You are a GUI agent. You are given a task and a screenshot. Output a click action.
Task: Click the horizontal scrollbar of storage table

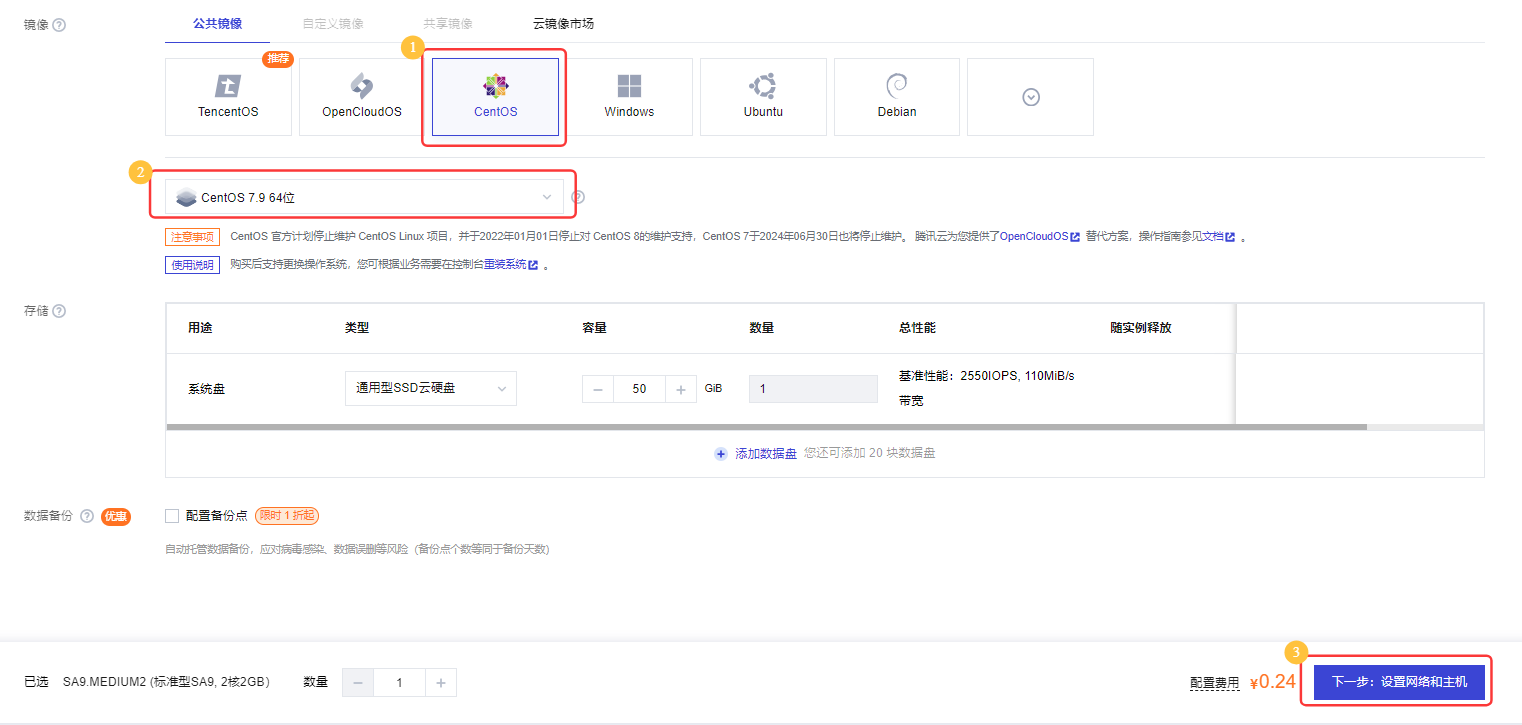(x=766, y=427)
